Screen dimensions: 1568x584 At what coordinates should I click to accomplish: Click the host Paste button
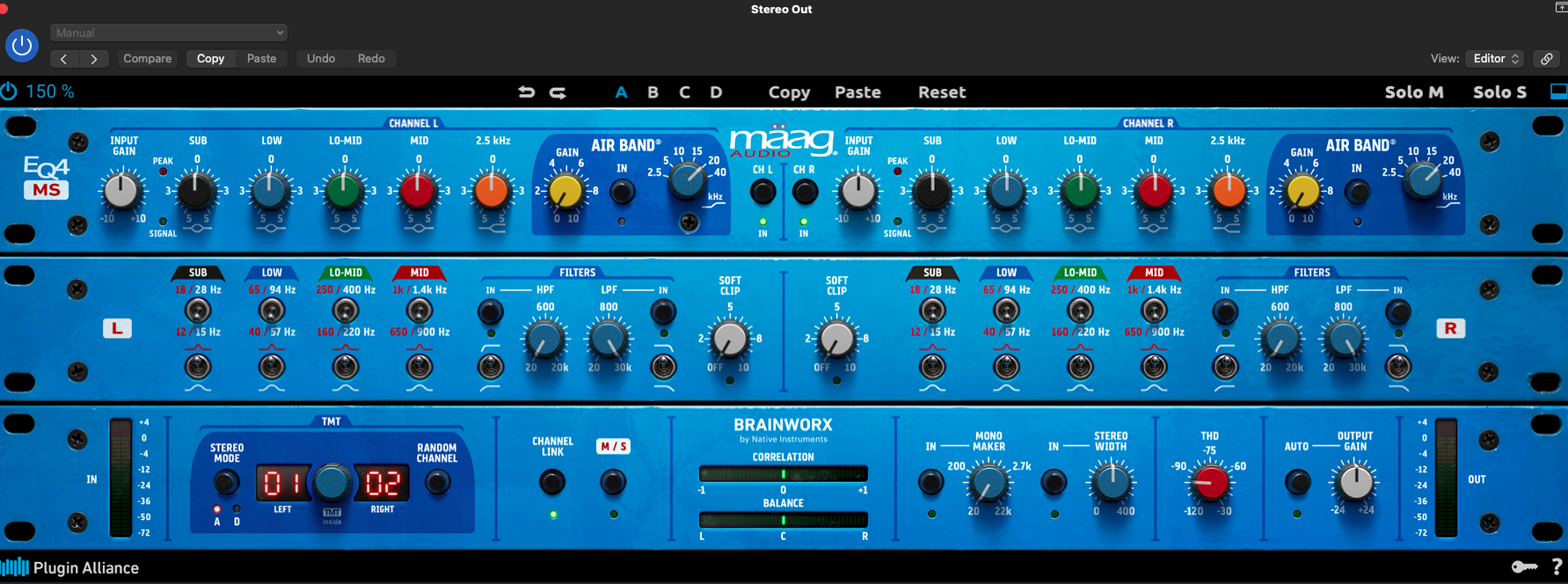click(261, 59)
